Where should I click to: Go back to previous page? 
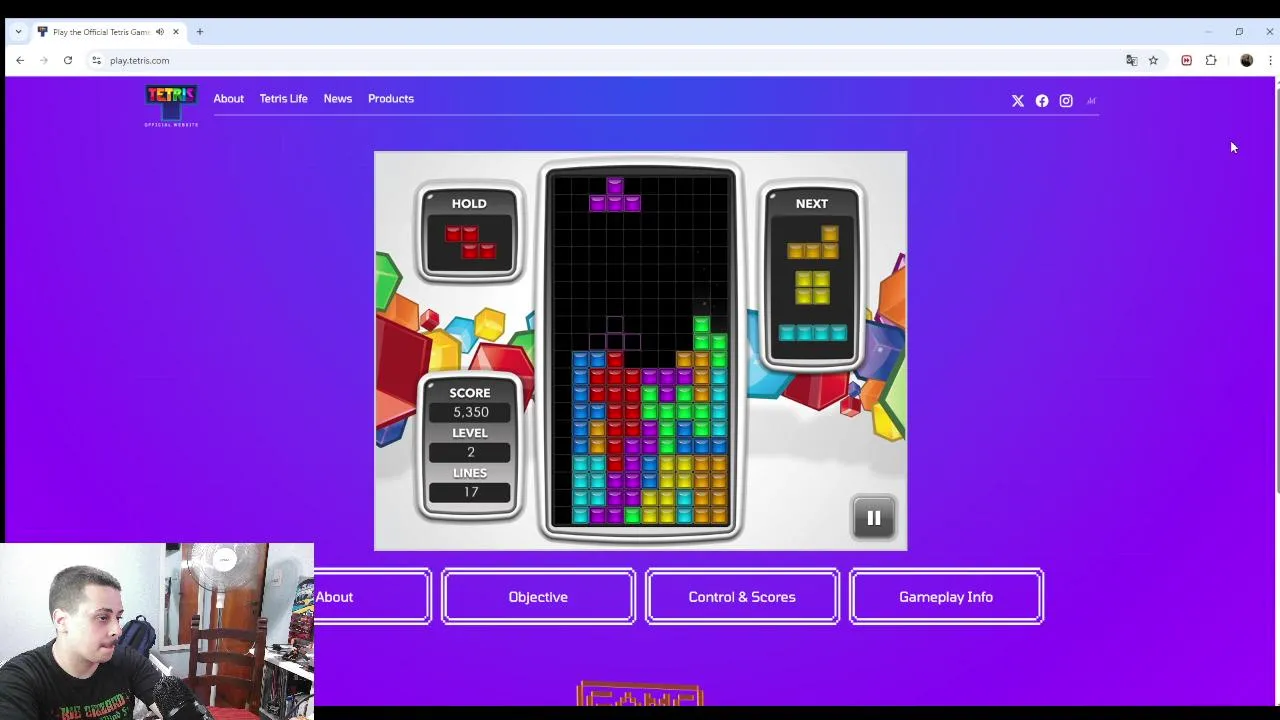[x=20, y=60]
